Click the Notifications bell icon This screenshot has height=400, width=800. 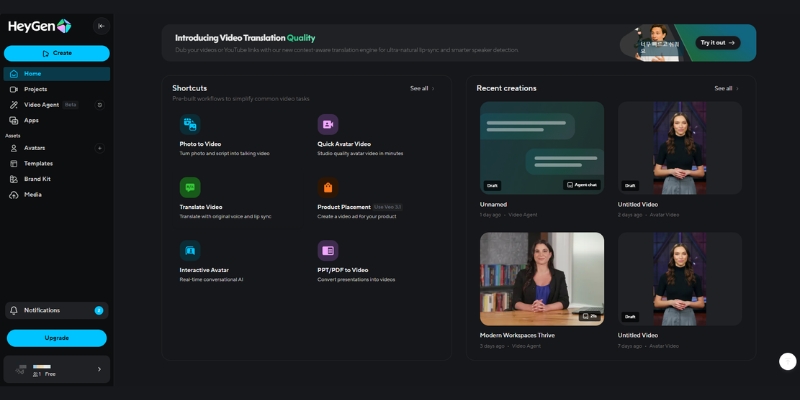point(14,310)
